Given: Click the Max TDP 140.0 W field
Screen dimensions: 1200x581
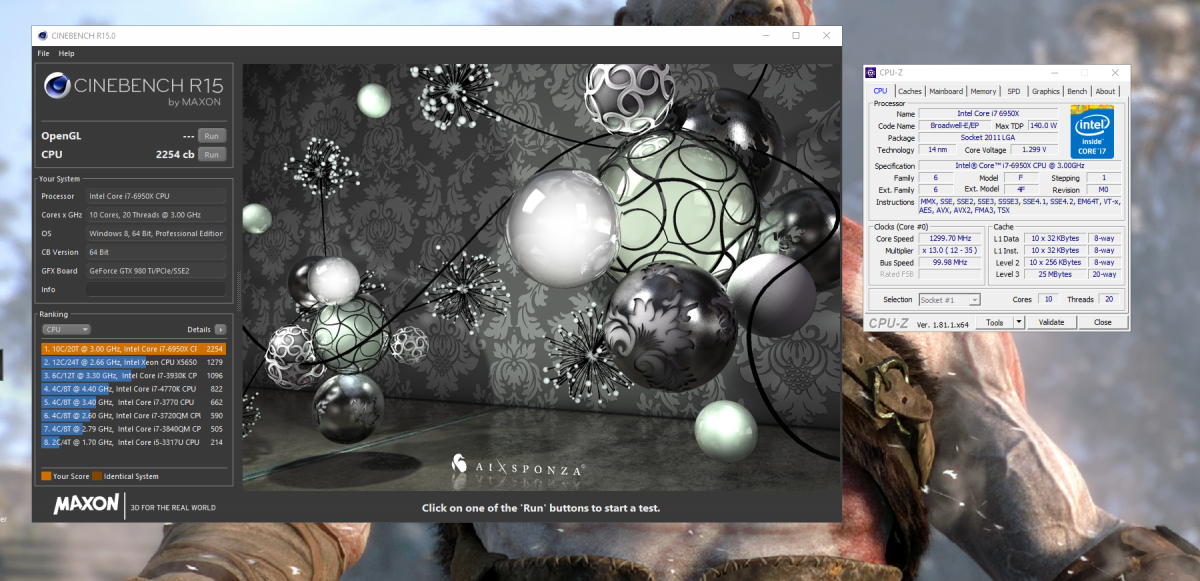Looking at the screenshot, I should 1042,126.
